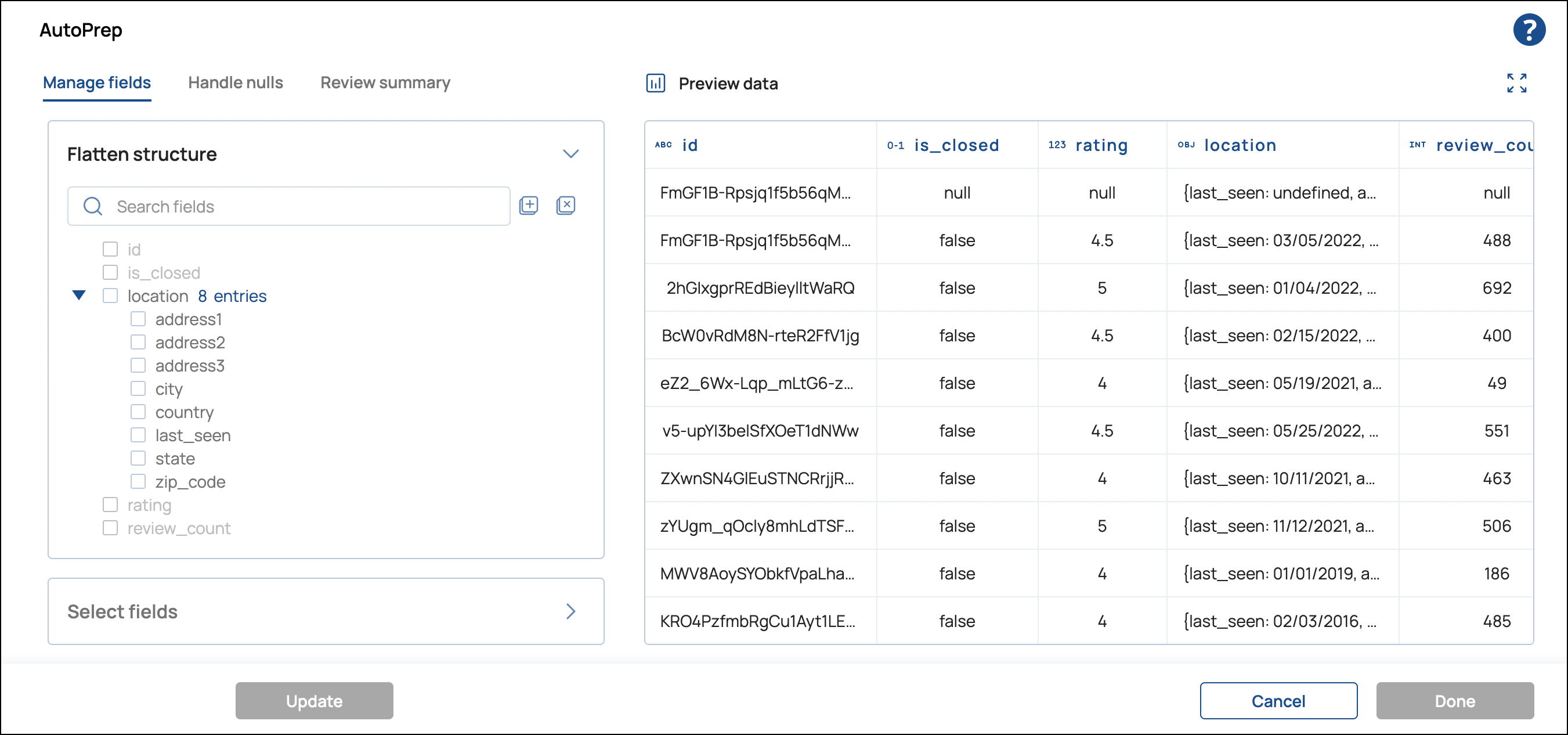The image size is (1568, 735).
Task: Check the location field checkbox
Action: (x=110, y=296)
